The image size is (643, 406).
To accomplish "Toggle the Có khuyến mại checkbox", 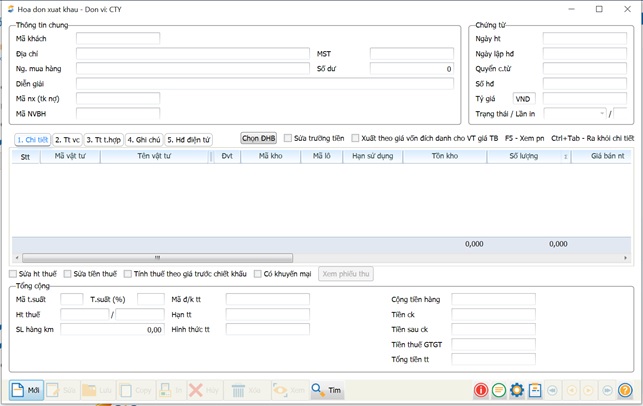I will pyautogui.click(x=258, y=274).
